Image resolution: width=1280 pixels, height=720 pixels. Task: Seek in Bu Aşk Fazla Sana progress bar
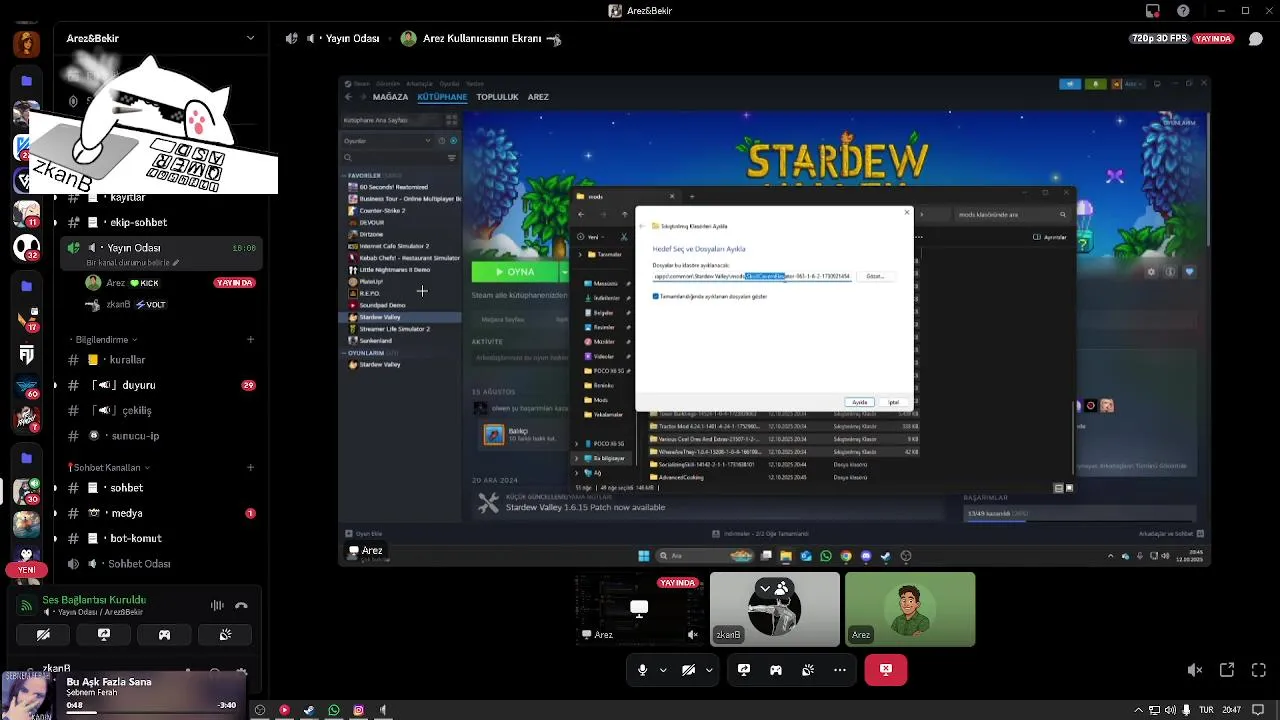150,713
